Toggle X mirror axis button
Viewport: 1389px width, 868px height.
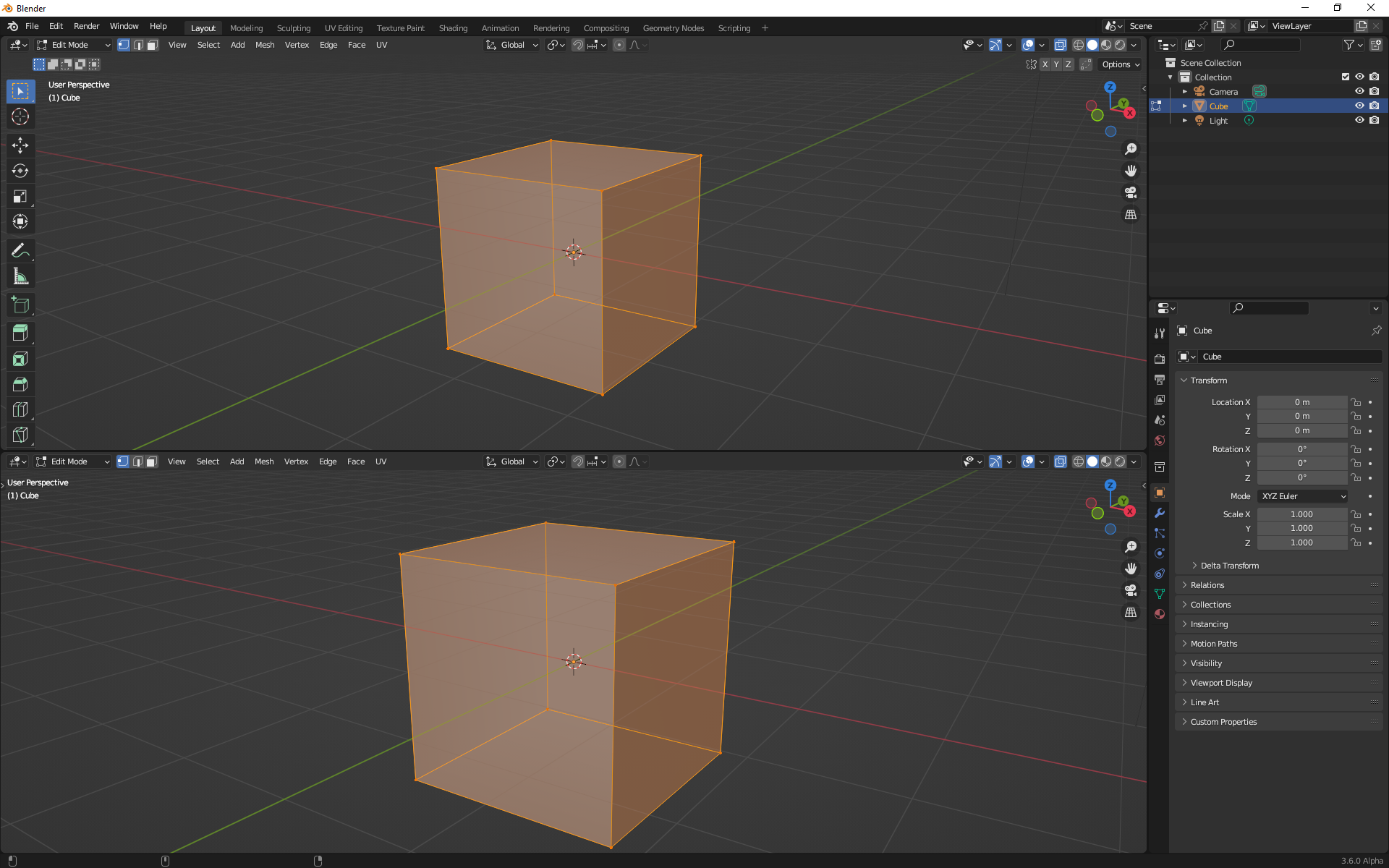tap(1045, 64)
